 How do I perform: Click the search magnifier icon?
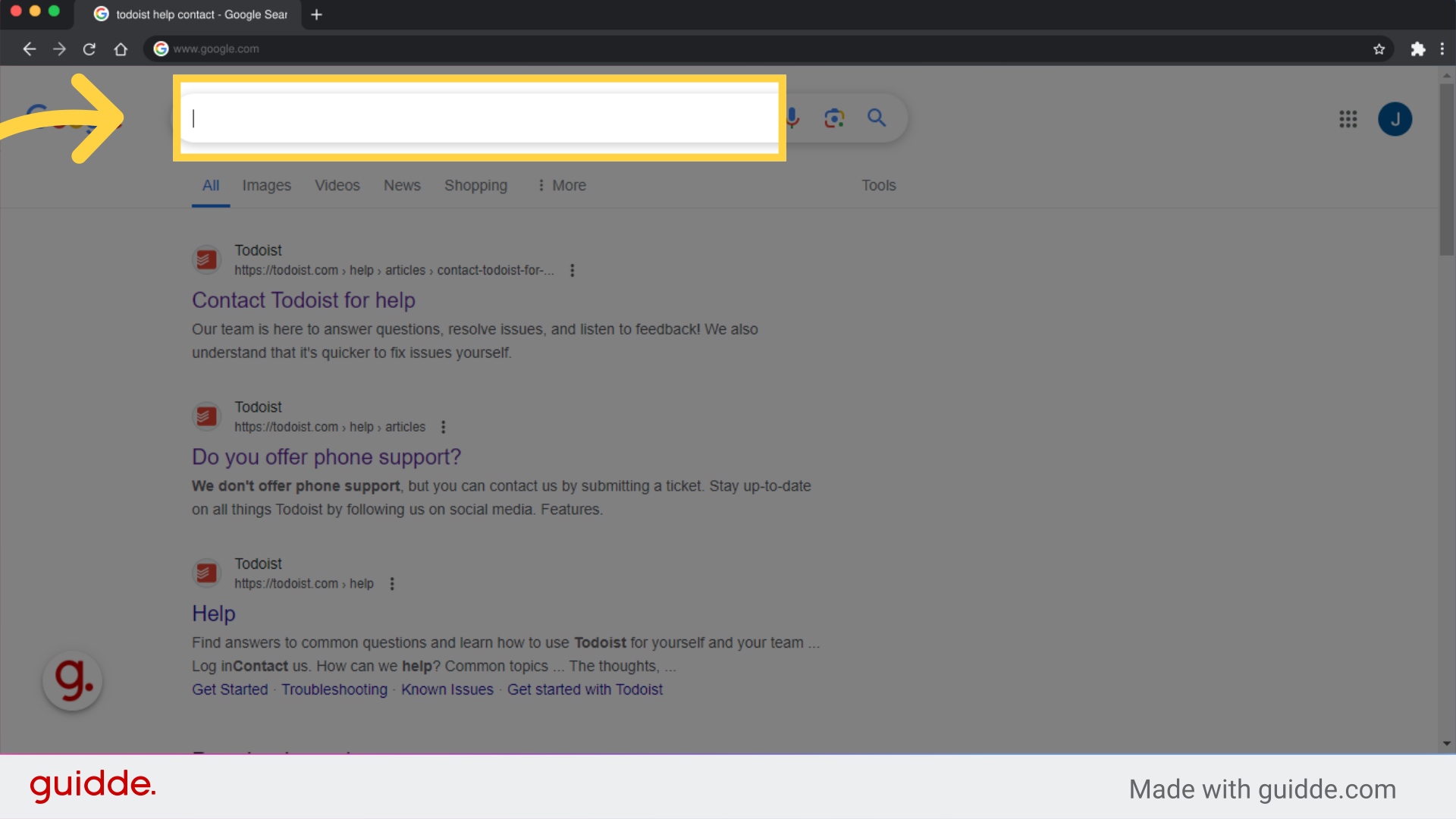tap(877, 118)
